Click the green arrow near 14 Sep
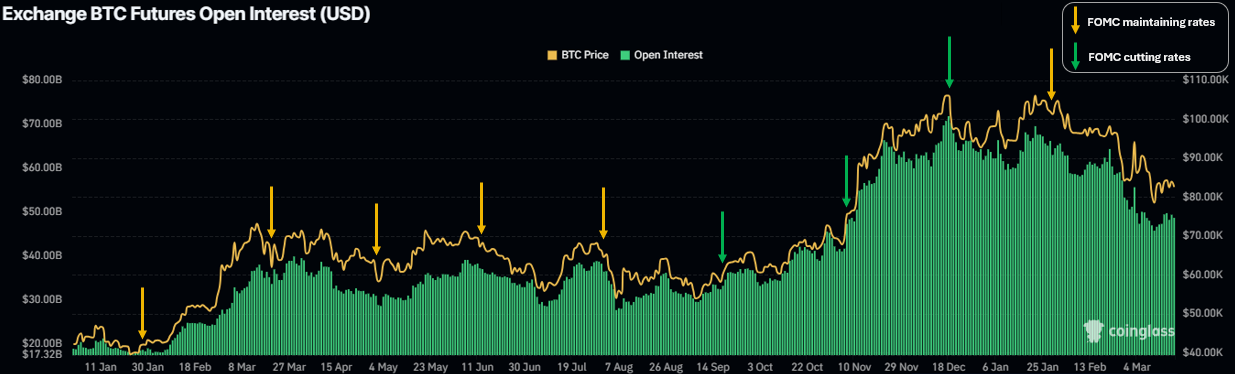This screenshot has height=374, width=1235. click(722, 237)
